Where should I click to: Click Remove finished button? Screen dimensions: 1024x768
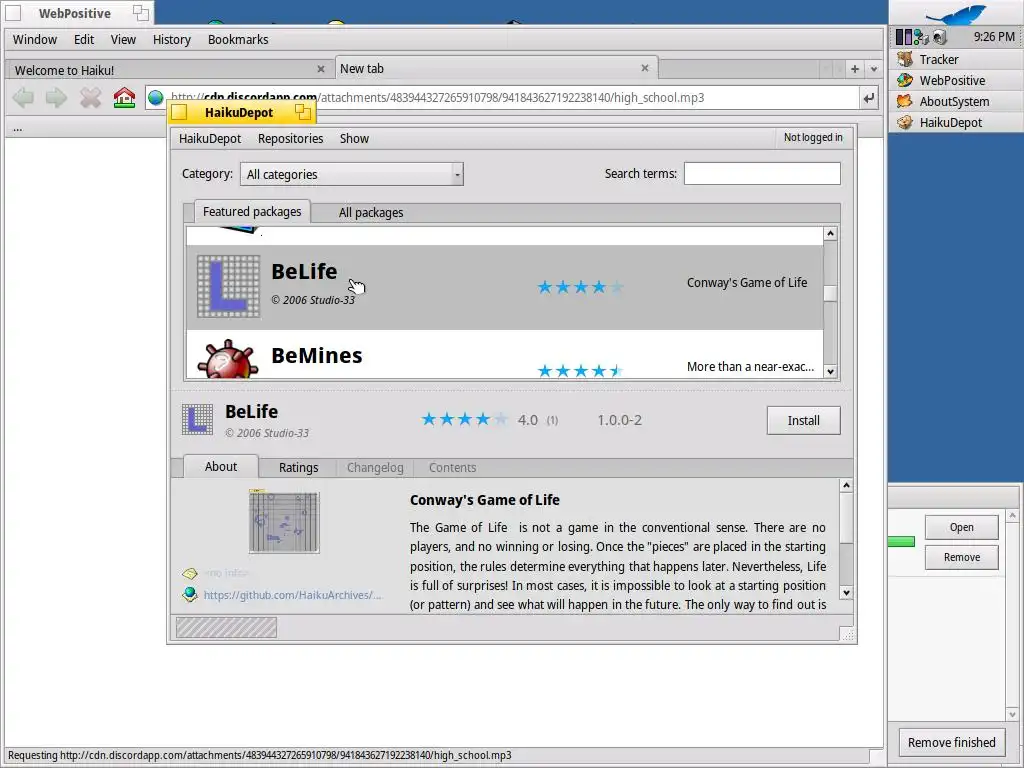click(952, 743)
